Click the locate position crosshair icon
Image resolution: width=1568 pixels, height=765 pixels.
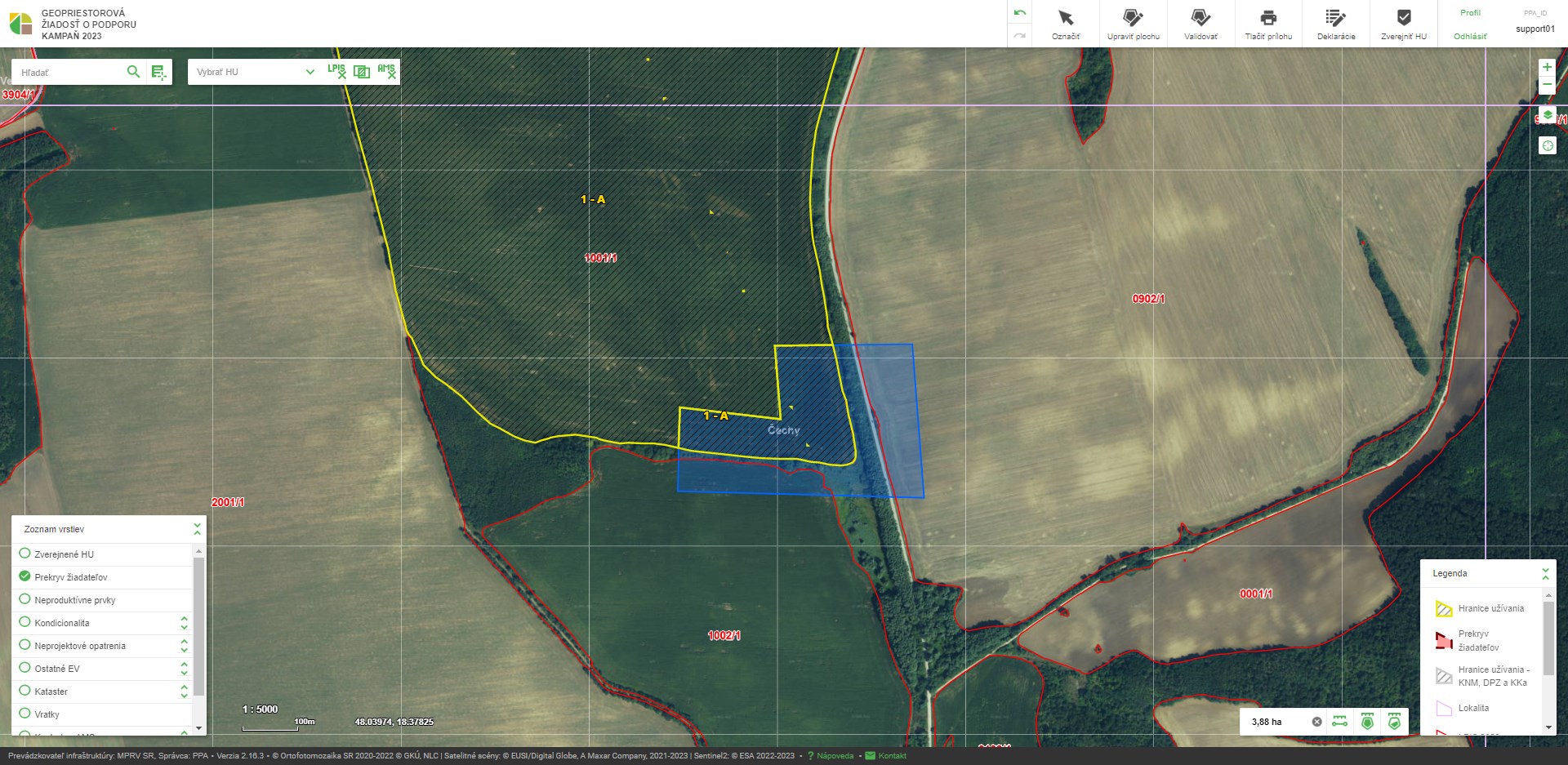[x=1547, y=145]
